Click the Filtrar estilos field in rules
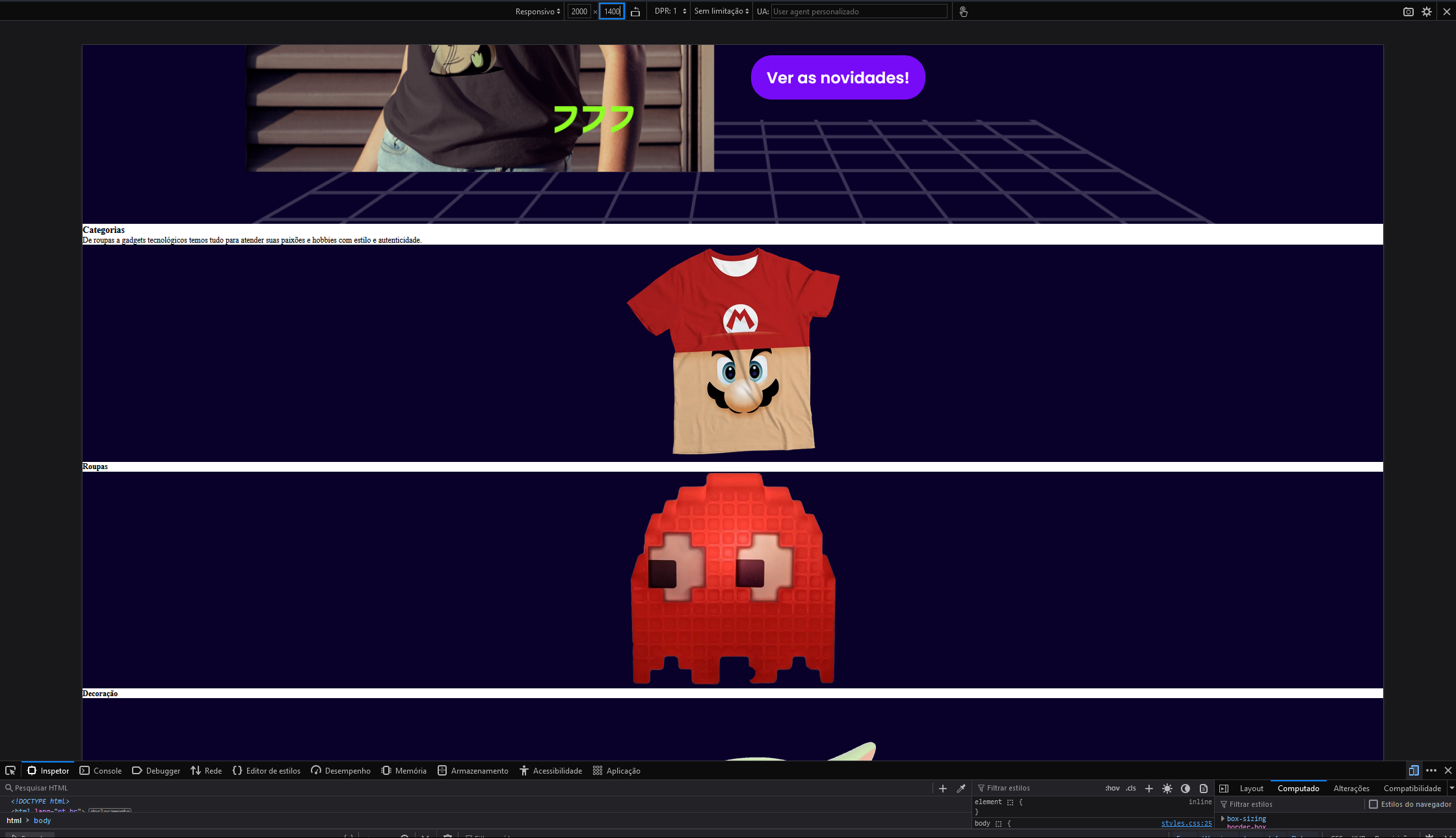The width and height of the screenshot is (1456, 838). click(x=1037, y=788)
